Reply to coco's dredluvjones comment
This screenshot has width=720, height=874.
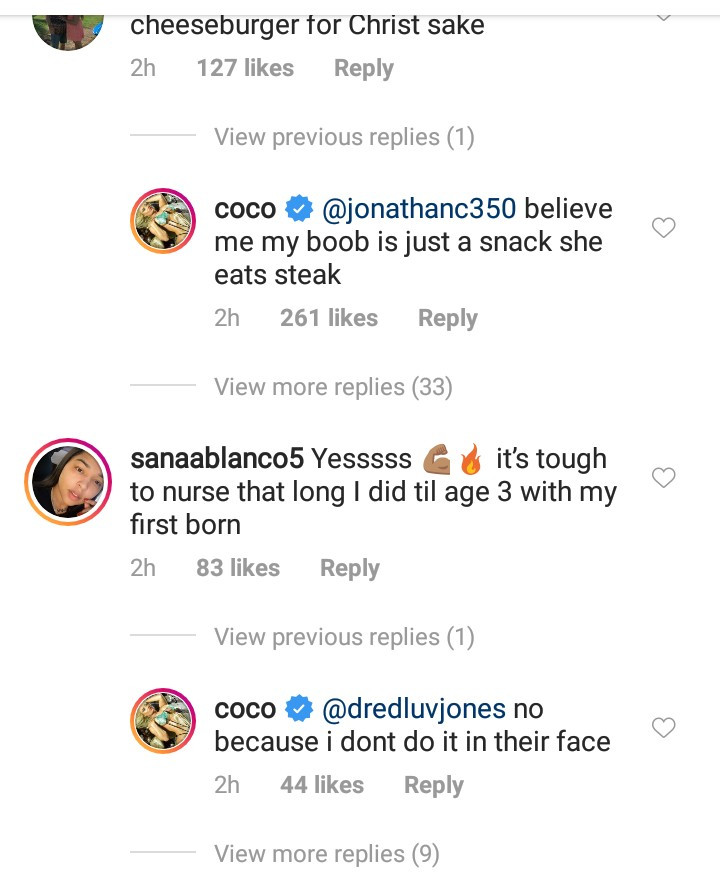[x=434, y=785]
